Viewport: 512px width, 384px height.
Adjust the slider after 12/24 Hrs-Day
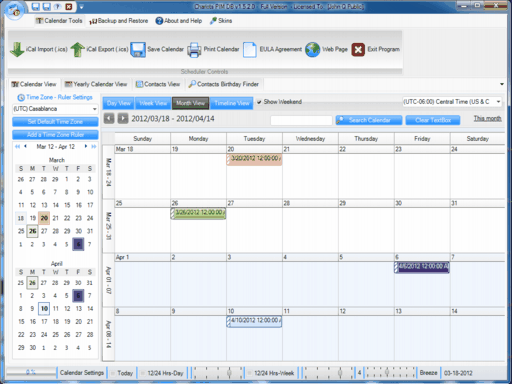(x=218, y=372)
